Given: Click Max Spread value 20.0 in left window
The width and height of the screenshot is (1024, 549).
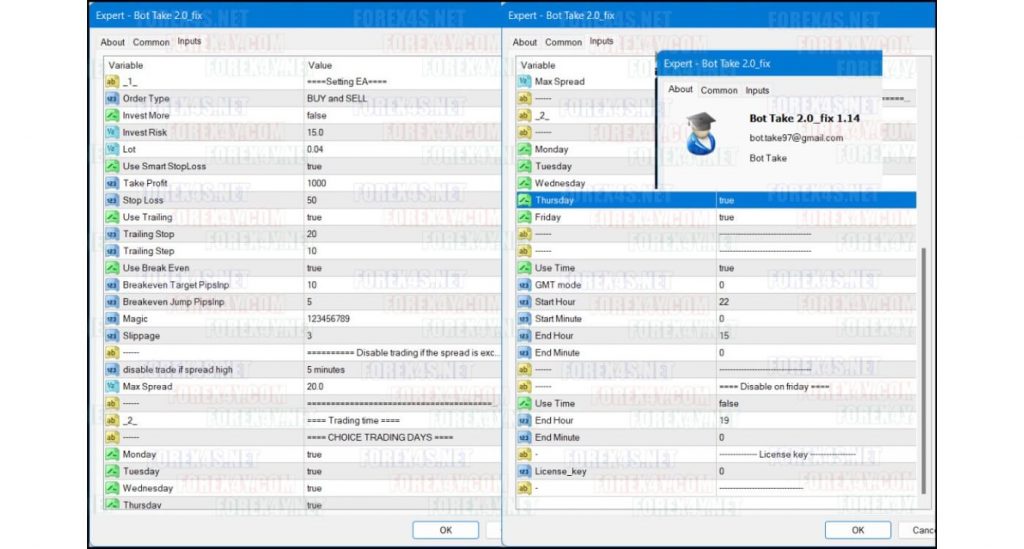Looking at the screenshot, I should pyautogui.click(x=315, y=387).
